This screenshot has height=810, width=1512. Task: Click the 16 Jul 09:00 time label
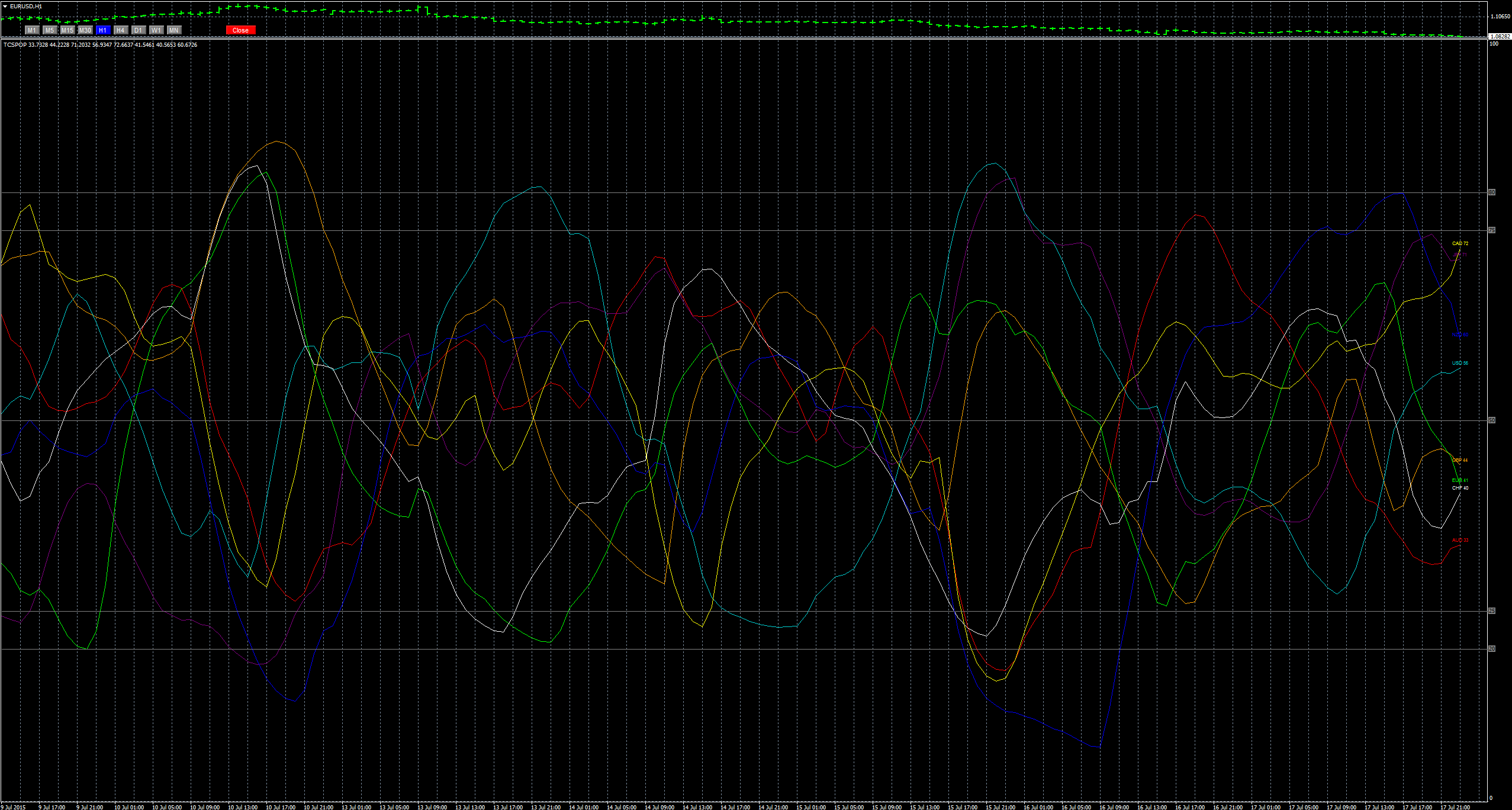pyautogui.click(x=1114, y=806)
